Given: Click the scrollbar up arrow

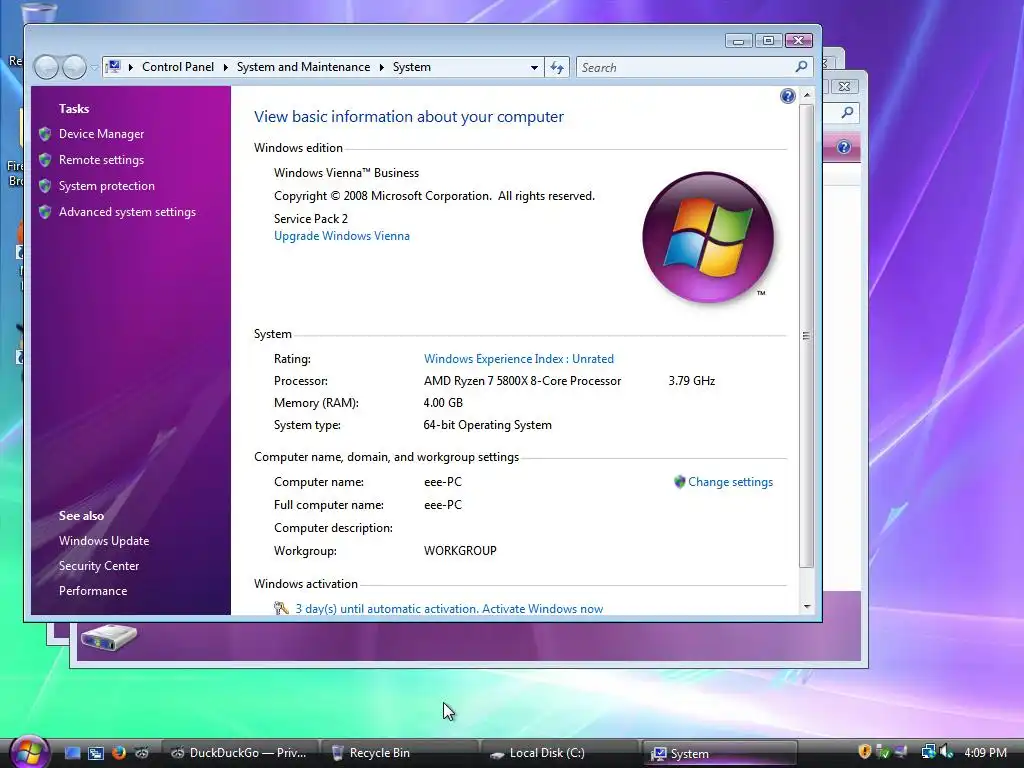Looking at the screenshot, I should click(807, 95).
